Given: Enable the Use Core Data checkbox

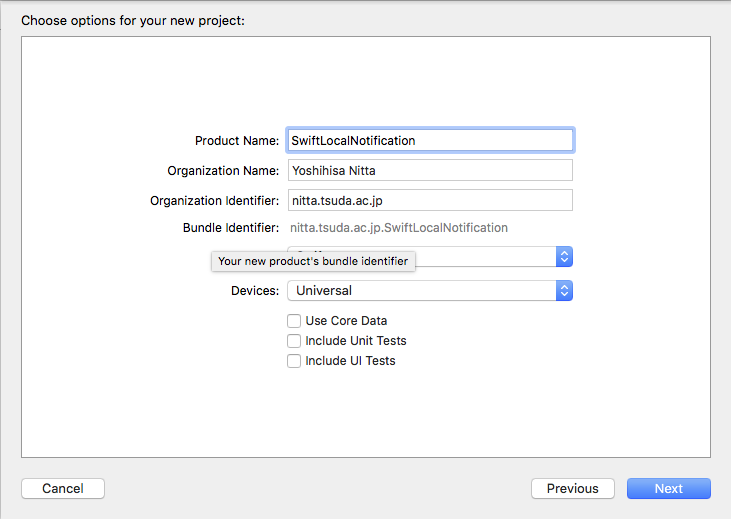Looking at the screenshot, I should tap(294, 321).
